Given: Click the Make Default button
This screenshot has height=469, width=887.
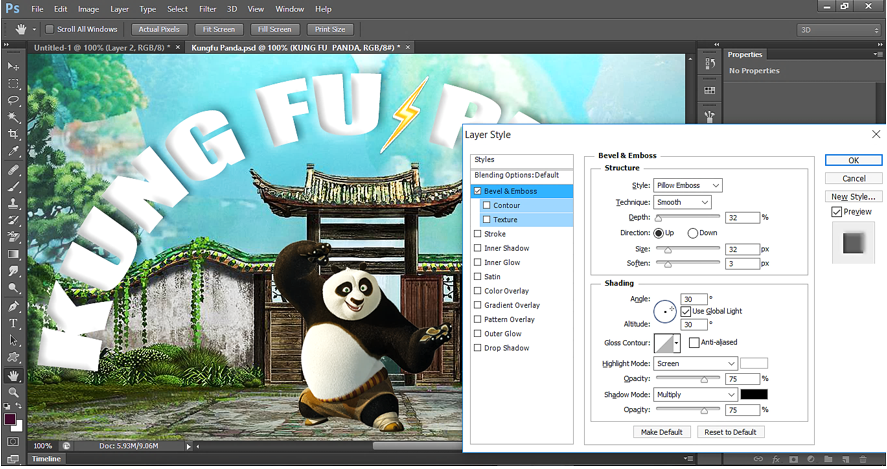Looking at the screenshot, I should pyautogui.click(x=661, y=432).
